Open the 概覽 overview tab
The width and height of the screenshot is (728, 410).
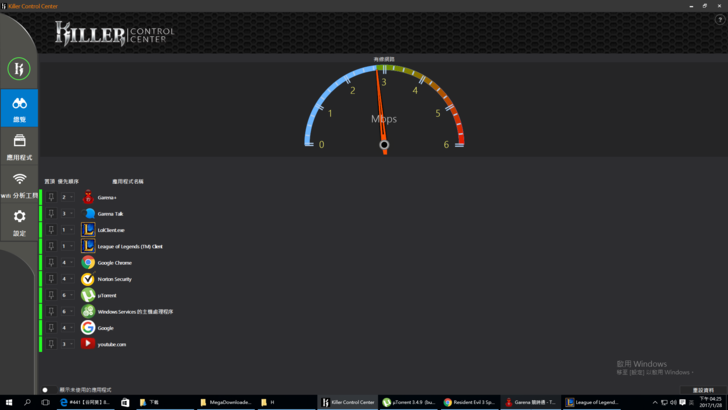[x=19, y=108]
